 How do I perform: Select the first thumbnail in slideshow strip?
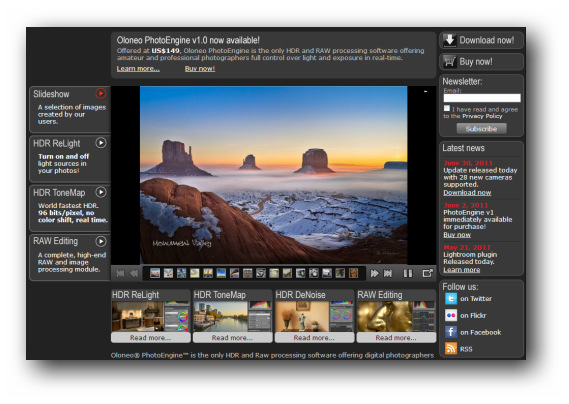(x=155, y=273)
